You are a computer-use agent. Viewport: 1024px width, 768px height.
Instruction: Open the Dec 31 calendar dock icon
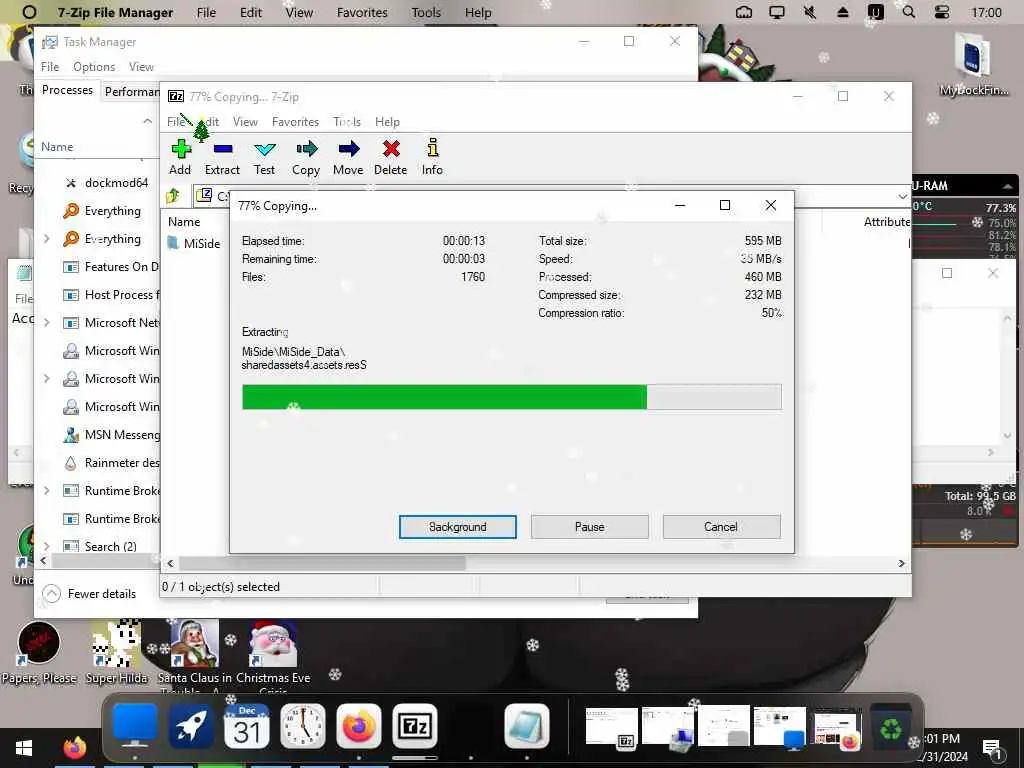click(246, 726)
